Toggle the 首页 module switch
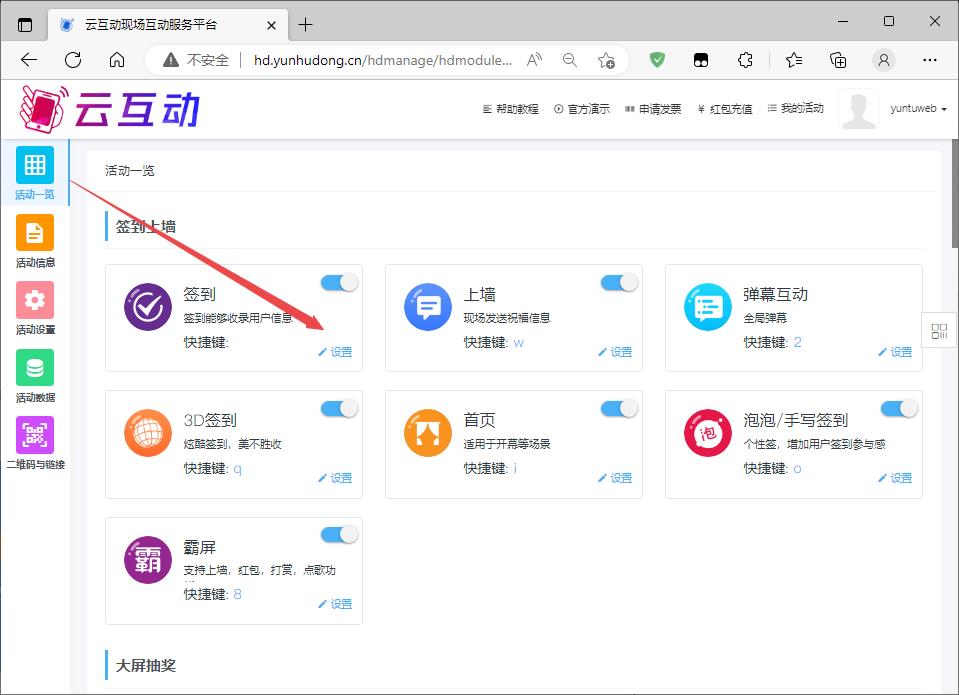 pos(620,409)
